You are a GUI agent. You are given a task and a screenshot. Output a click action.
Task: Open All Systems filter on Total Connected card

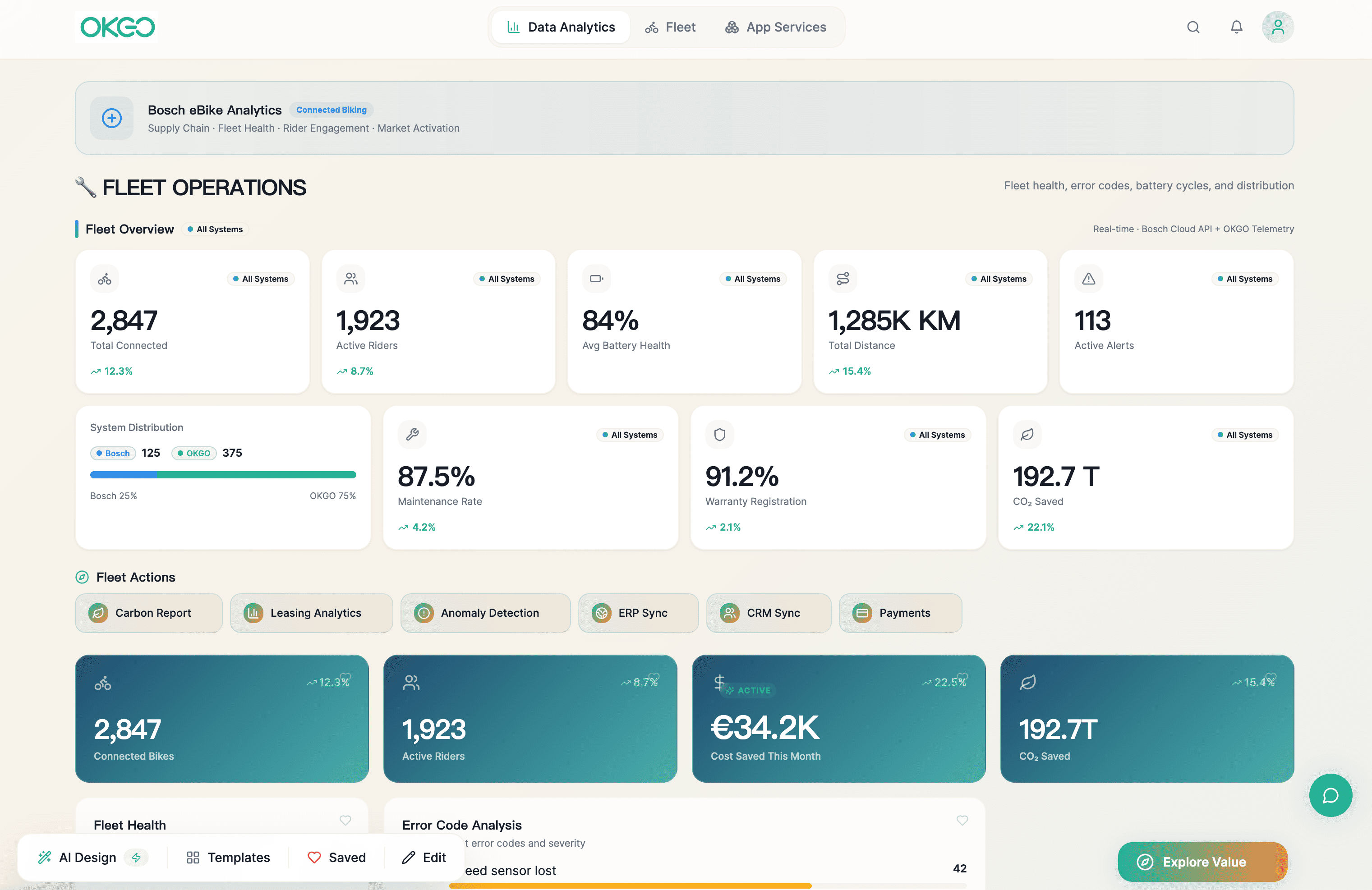pos(261,279)
